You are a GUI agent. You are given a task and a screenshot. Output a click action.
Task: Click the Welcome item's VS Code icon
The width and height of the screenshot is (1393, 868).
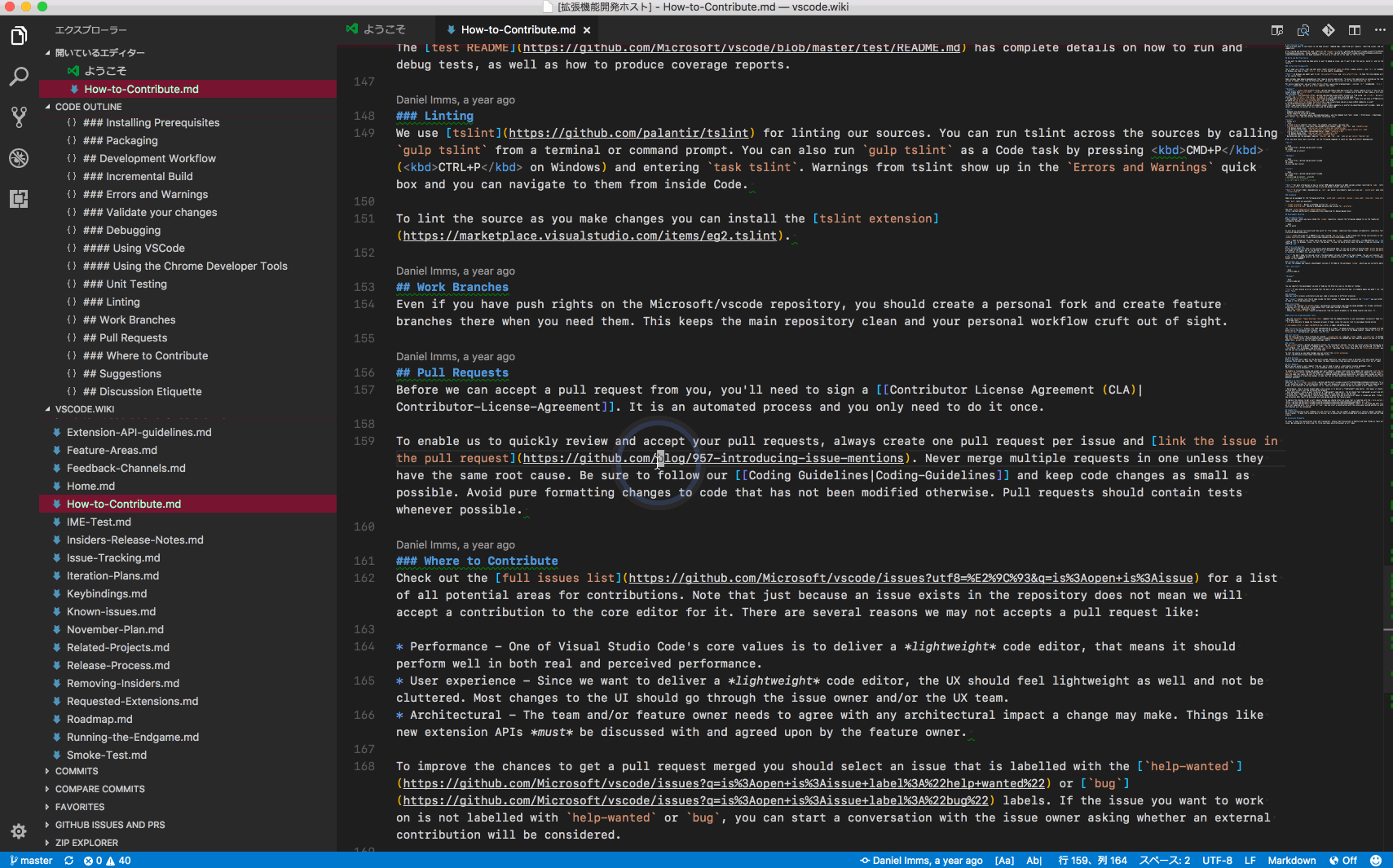(x=73, y=71)
